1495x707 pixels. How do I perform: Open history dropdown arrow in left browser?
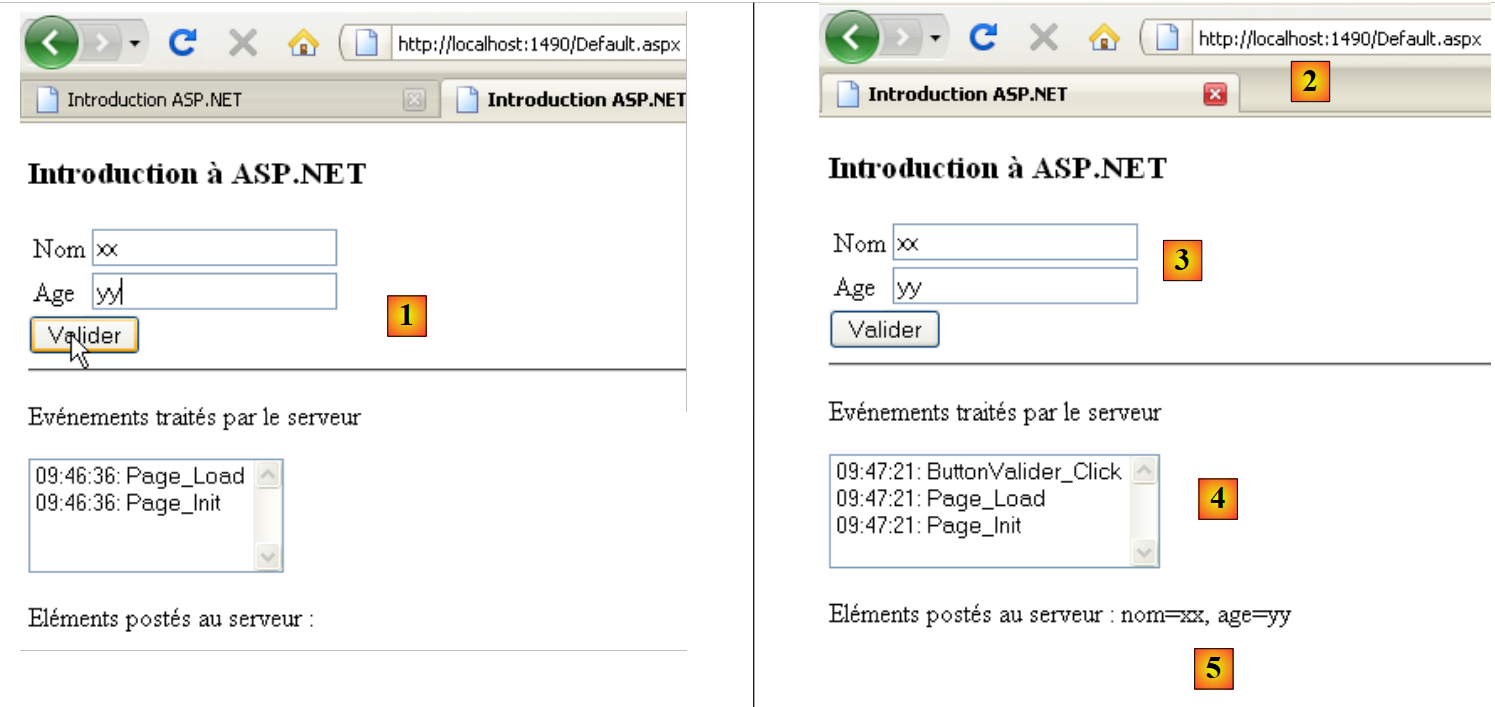tap(135, 44)
